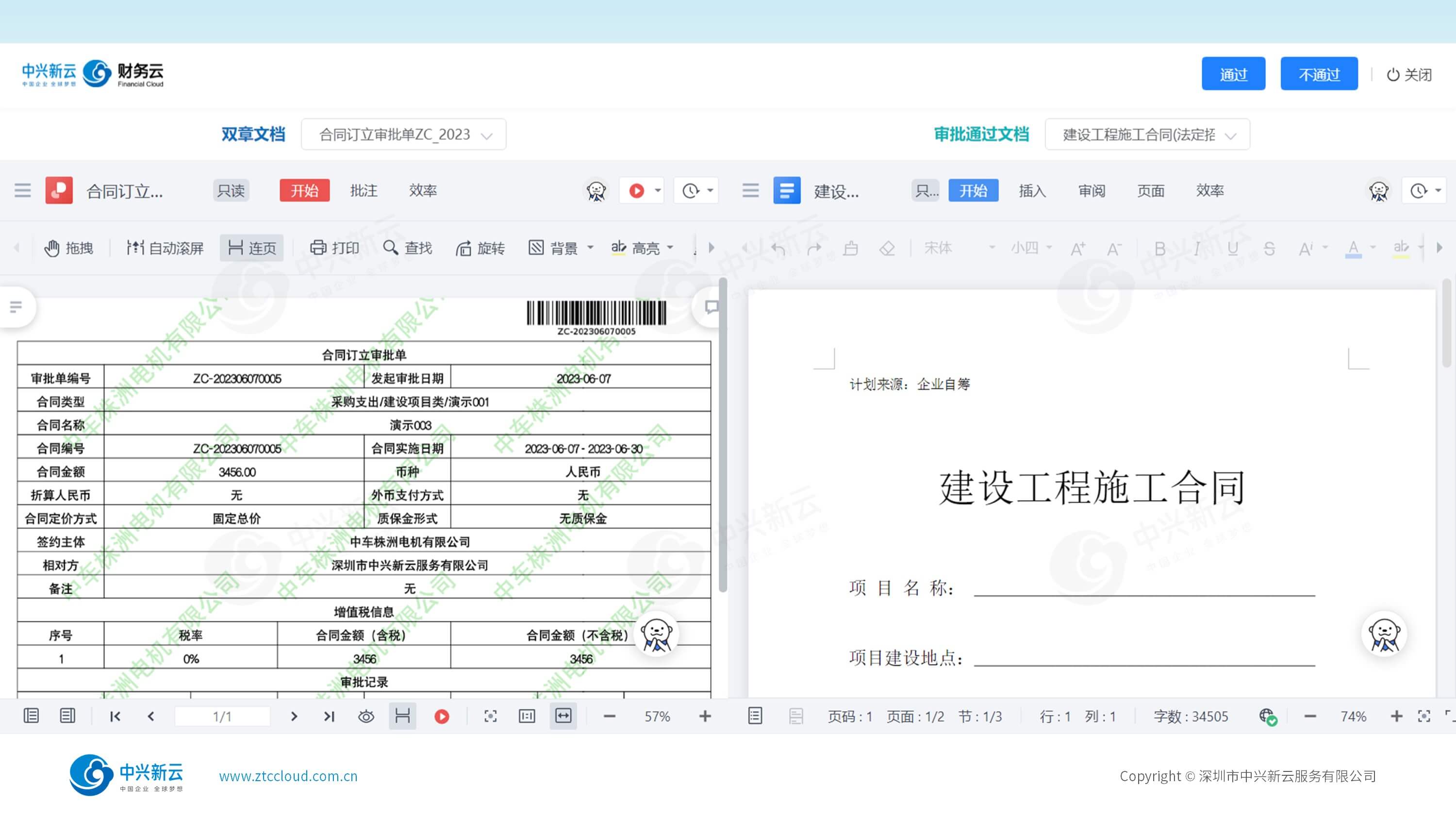Toggle italic formatting I
The width and height of the screenshot is (1456, 819).
(1196, 248)
